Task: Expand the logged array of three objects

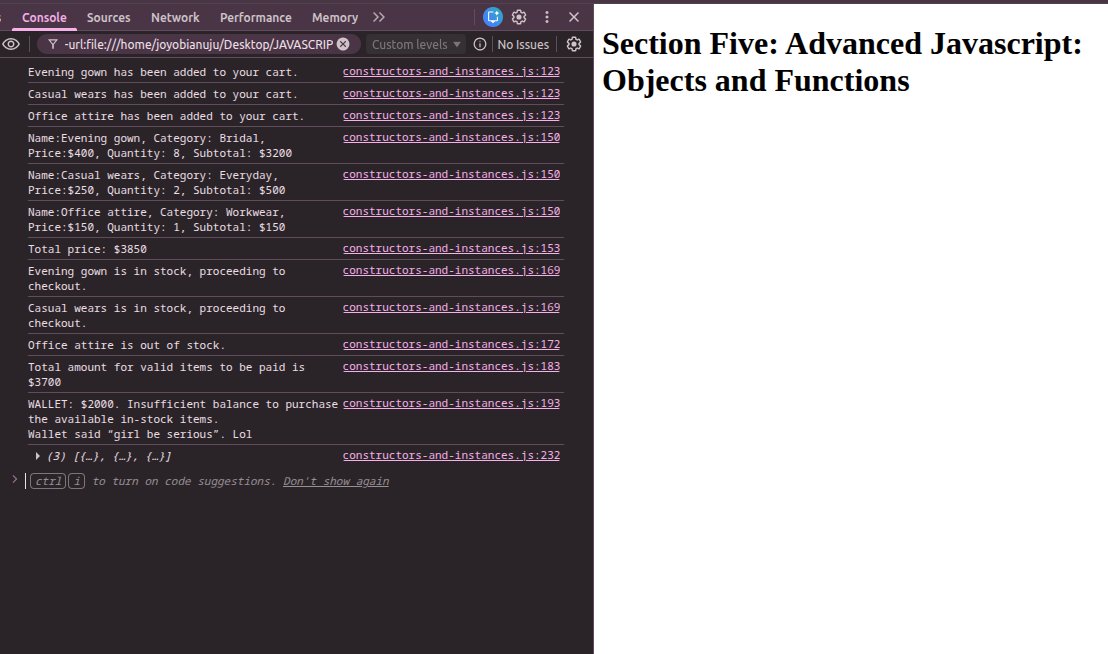Action: pyautogui.click(x=37, y=456)
